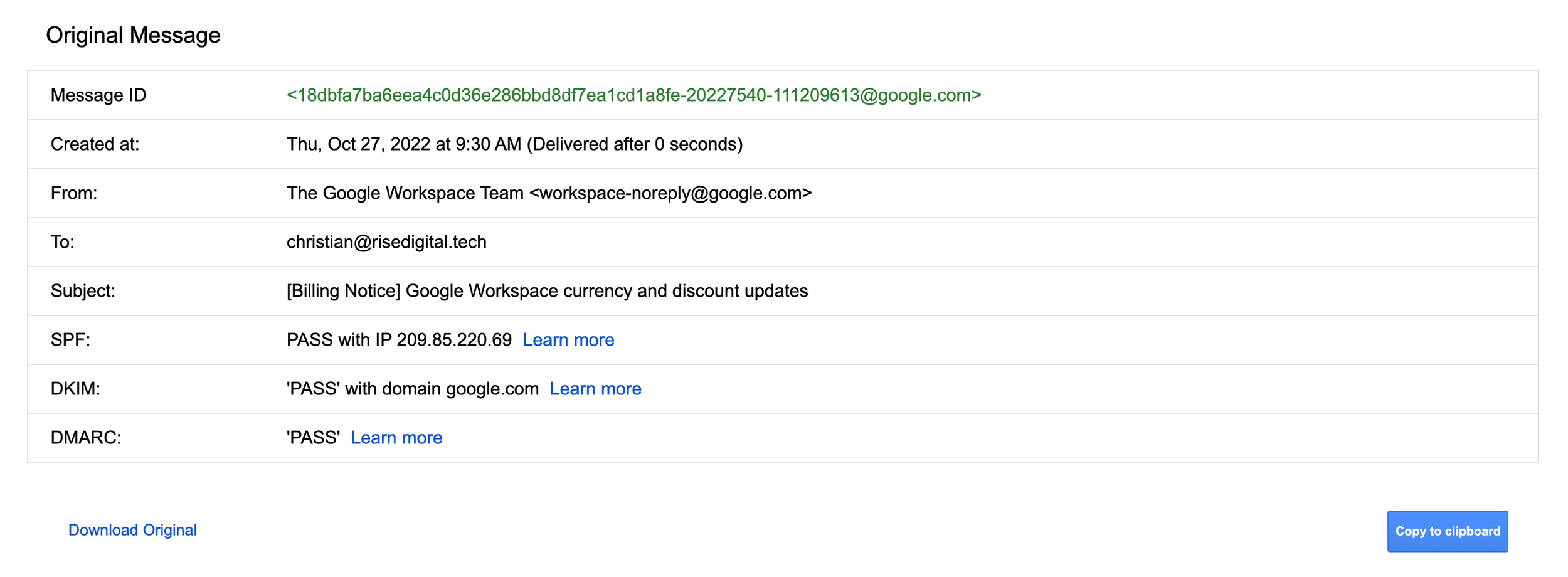The width and height of the screenshot is (1568, 577).
Task: Select the domain google.com in DKIM row
Action: click(x=491, y=389)
